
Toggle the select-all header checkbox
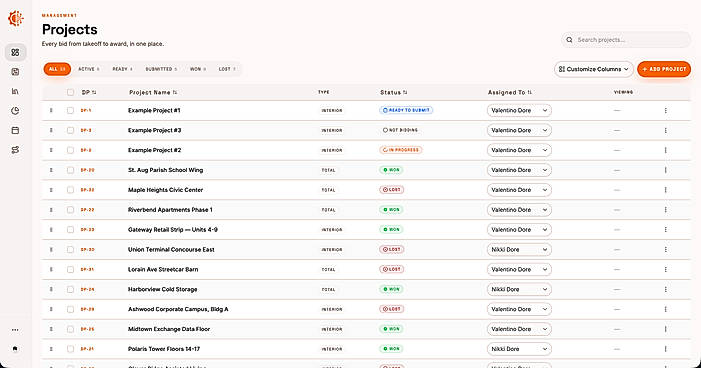(x=70, y=93)
